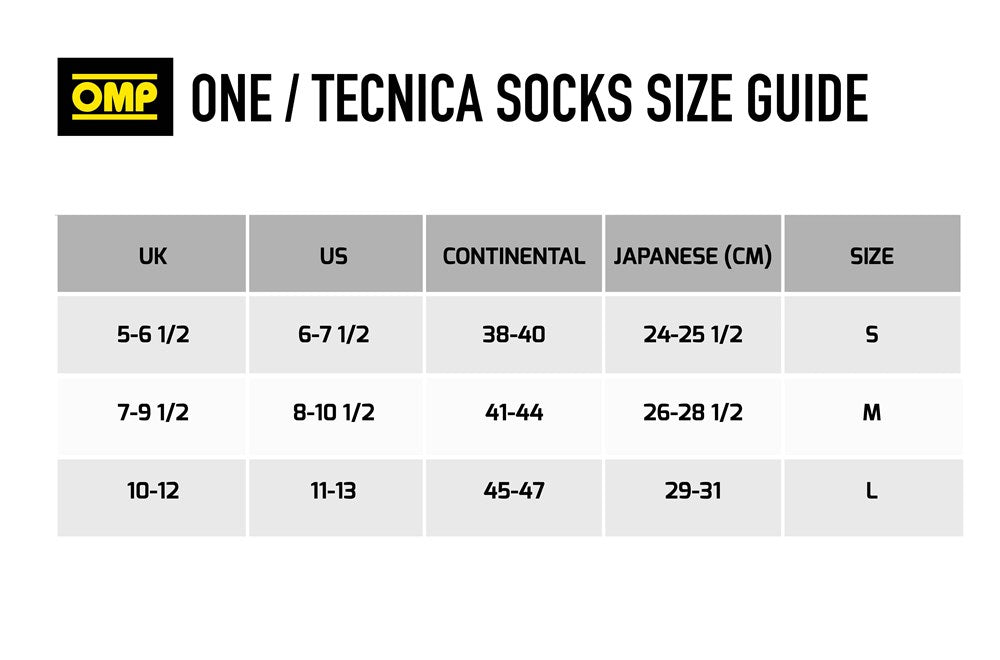The image size is (1000, 660).
Task: Click the Continental column header
Action: pos(514,256)
